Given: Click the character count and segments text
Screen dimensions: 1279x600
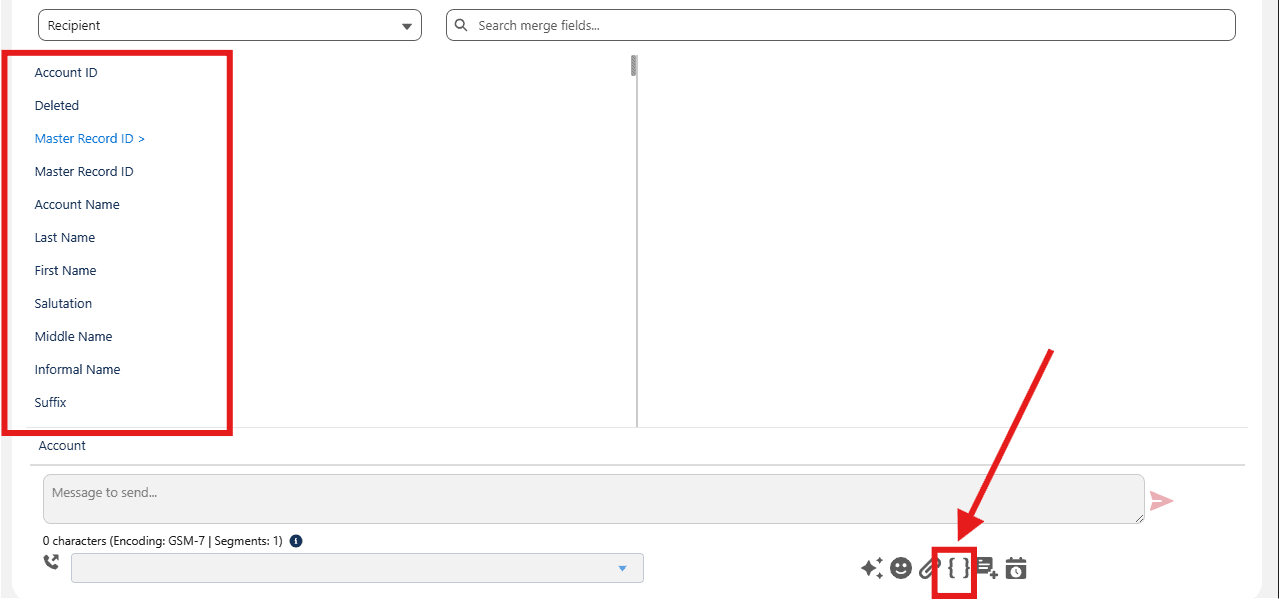Looking at the screenshot, I should [163, 541].
